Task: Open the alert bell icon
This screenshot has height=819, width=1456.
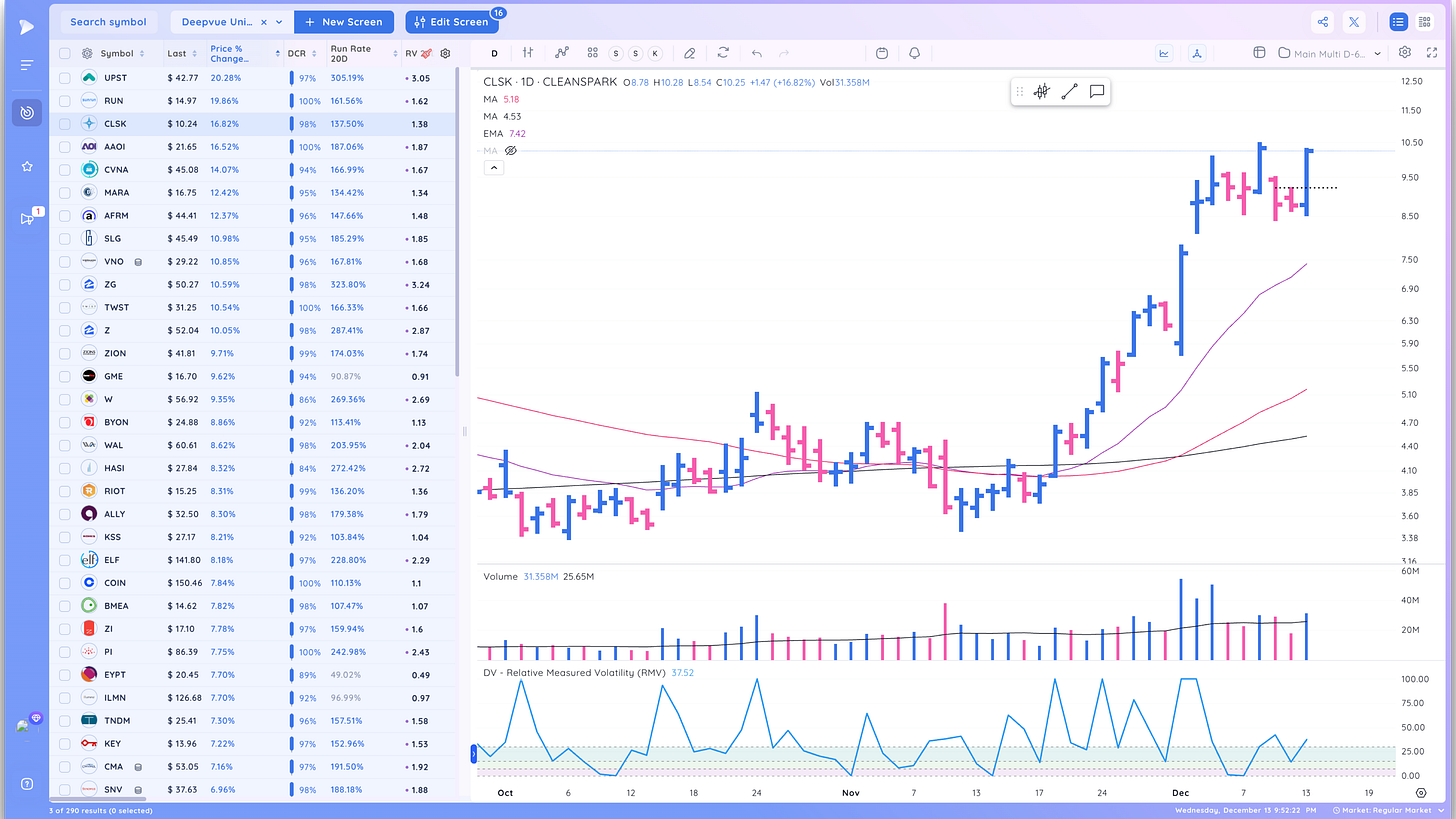Action: (x=914, y=53)
